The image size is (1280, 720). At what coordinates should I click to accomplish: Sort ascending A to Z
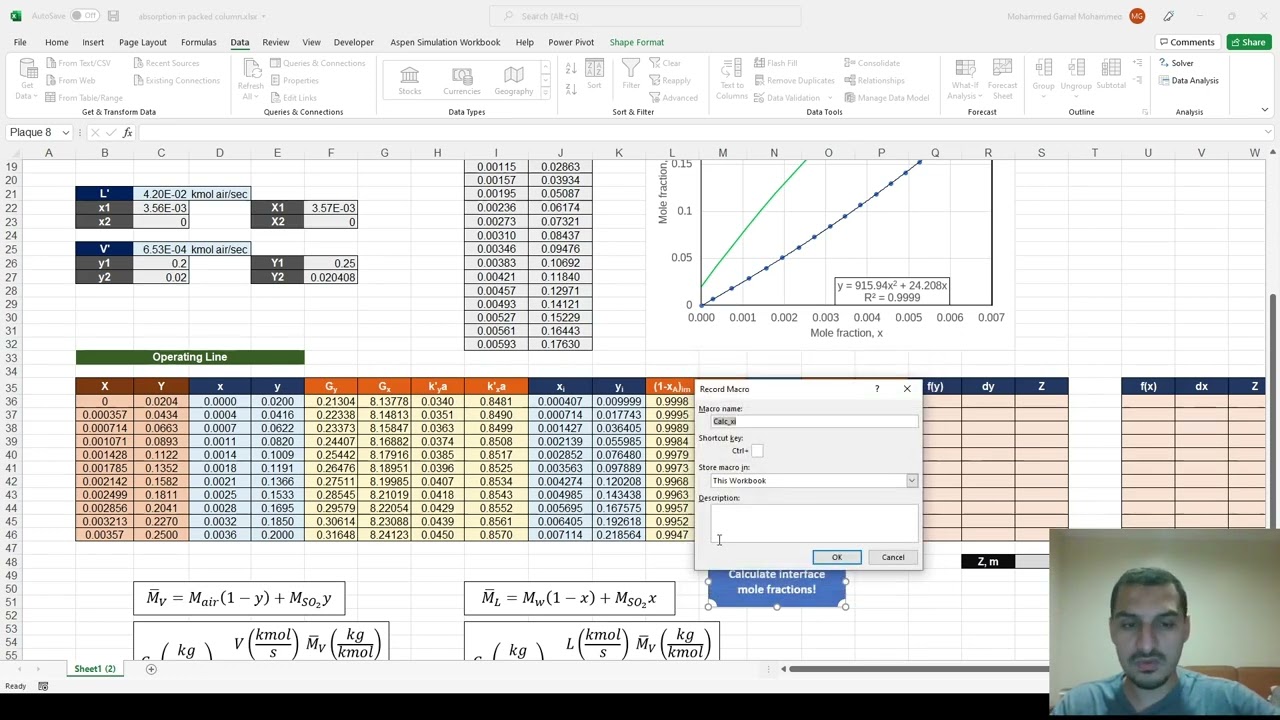pyautogui.click(x=571, y=68)
